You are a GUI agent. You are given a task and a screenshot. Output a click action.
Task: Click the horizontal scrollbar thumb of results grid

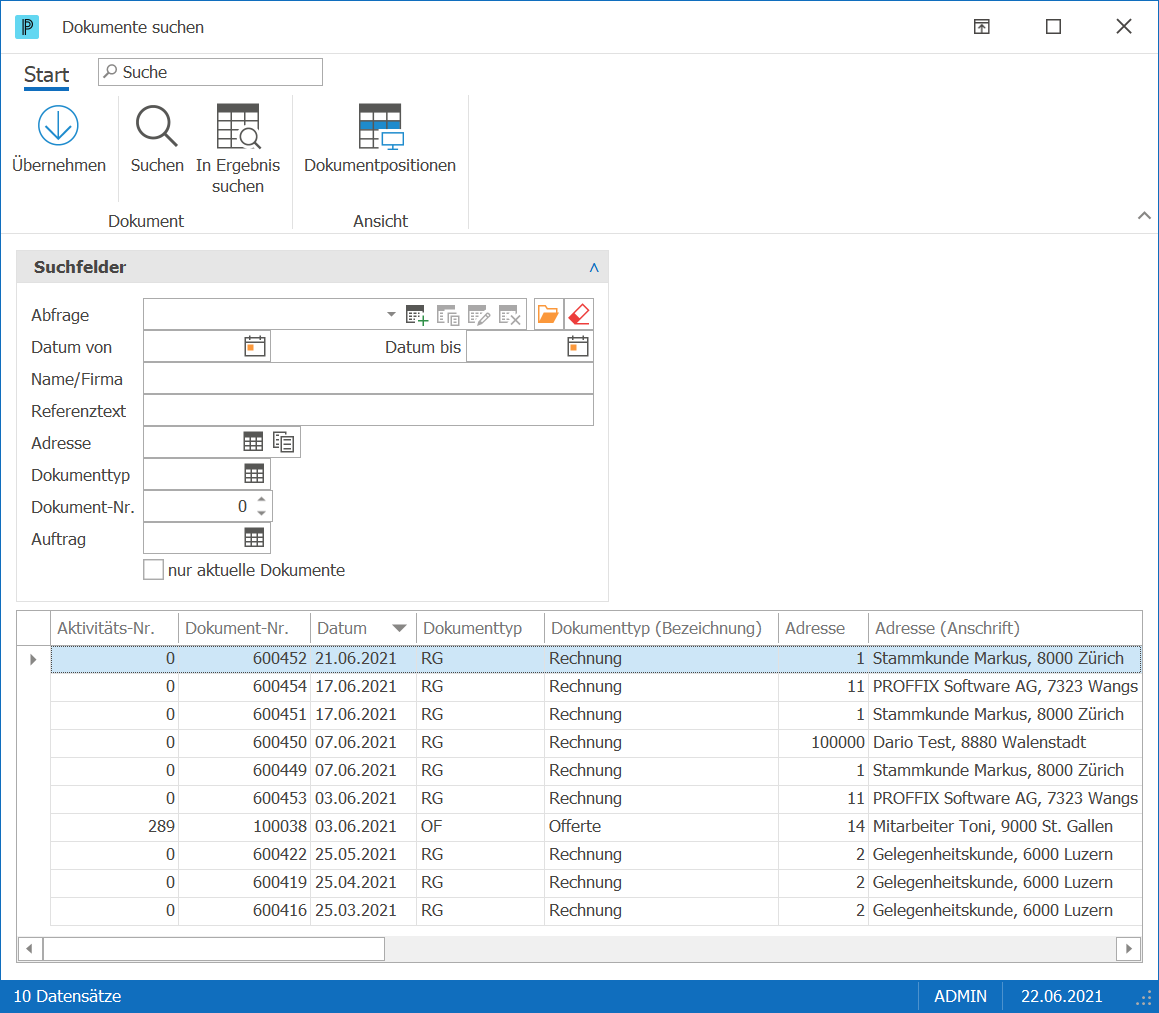(x=214, y=949)
